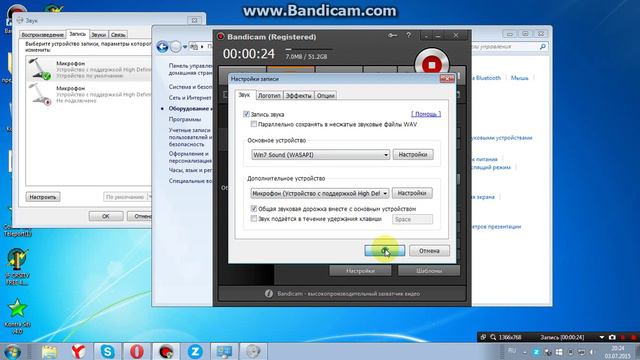Switch to the Опции tab
640x360 pixels.
326,96
